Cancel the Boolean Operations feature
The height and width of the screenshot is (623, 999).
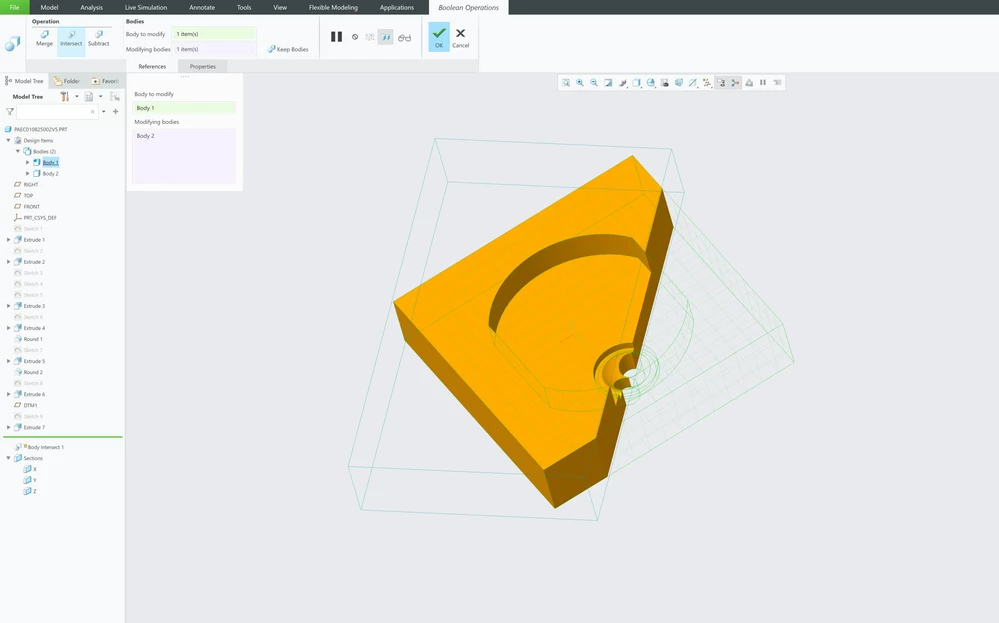(461, 38)
